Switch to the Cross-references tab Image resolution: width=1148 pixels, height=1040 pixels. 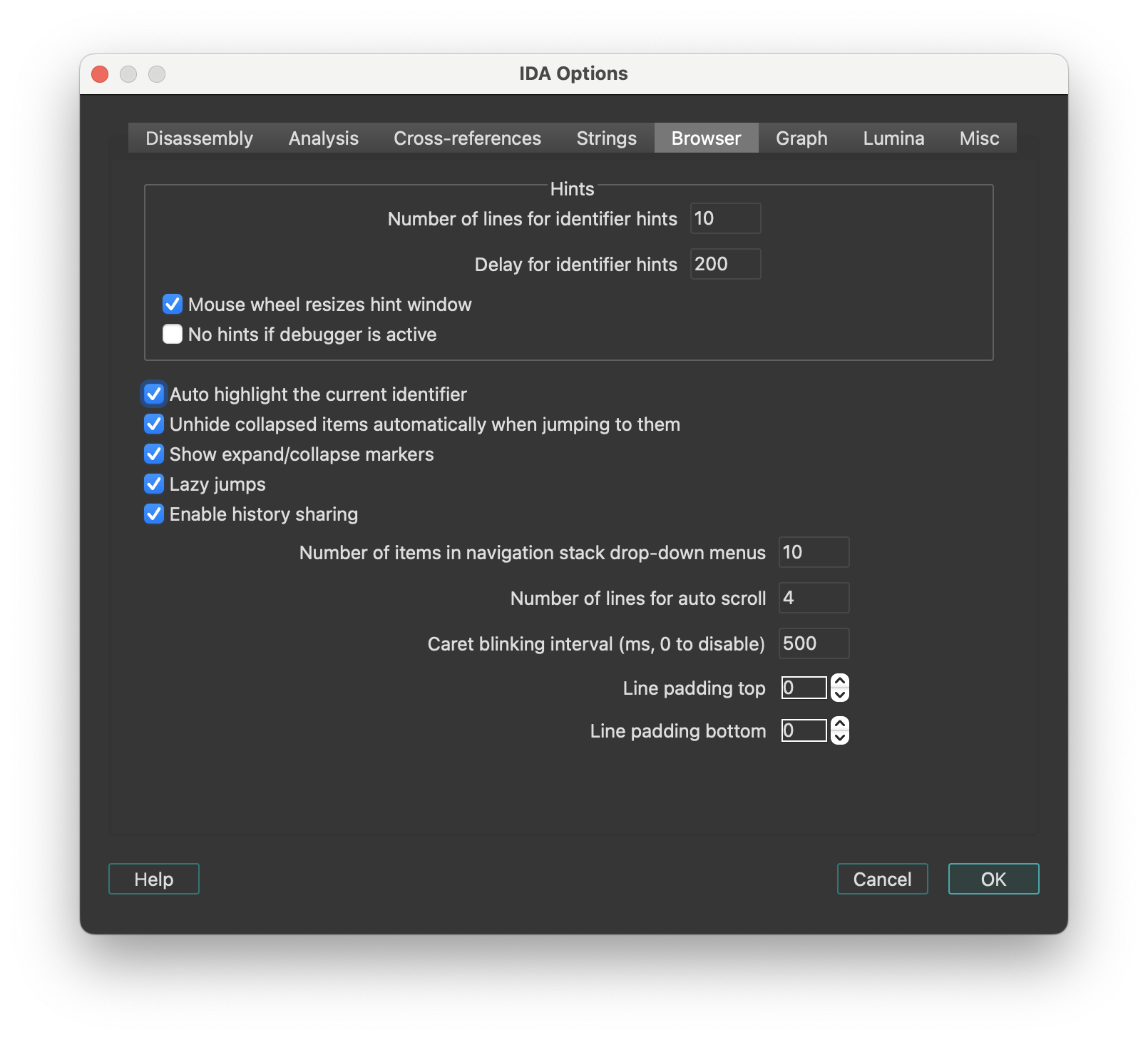coord(466,138)
